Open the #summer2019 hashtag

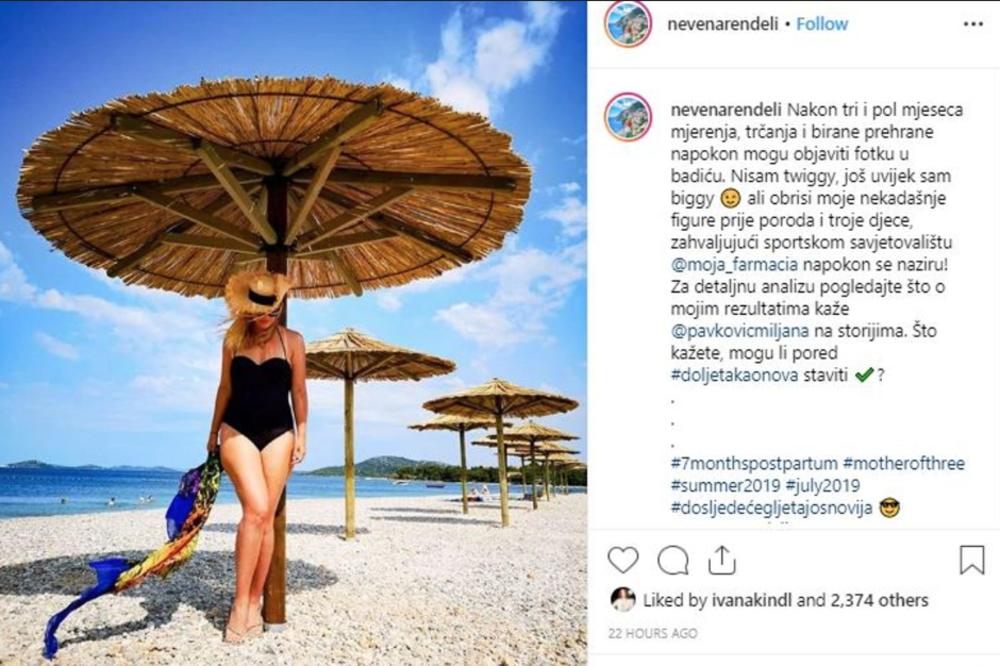pos(726,486)
